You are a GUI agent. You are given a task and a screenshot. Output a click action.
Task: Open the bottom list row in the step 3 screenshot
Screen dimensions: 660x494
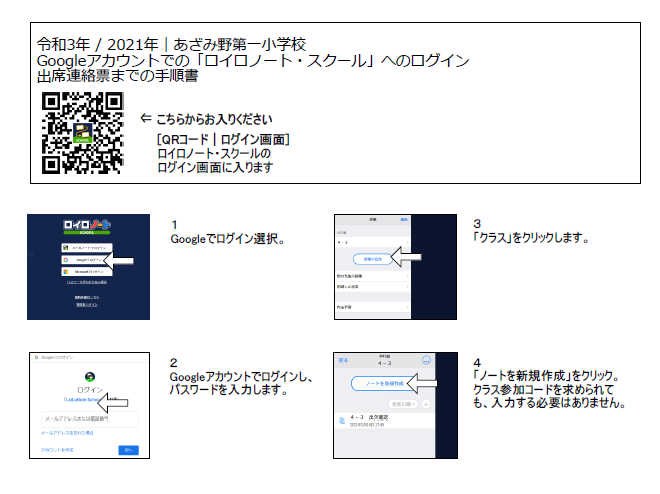[373, 307]
